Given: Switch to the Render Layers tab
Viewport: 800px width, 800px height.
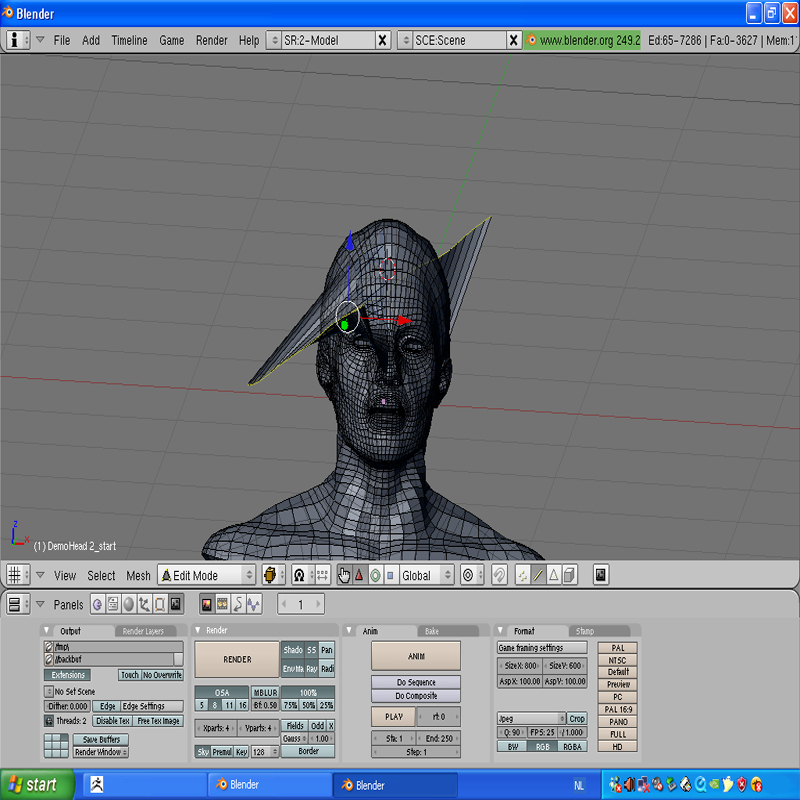Looking at the screenshot, I should pos(143,631).
